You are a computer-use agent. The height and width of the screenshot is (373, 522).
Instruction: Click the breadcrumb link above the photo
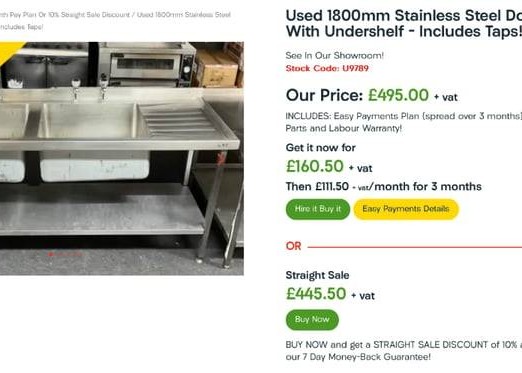[115, 21]
